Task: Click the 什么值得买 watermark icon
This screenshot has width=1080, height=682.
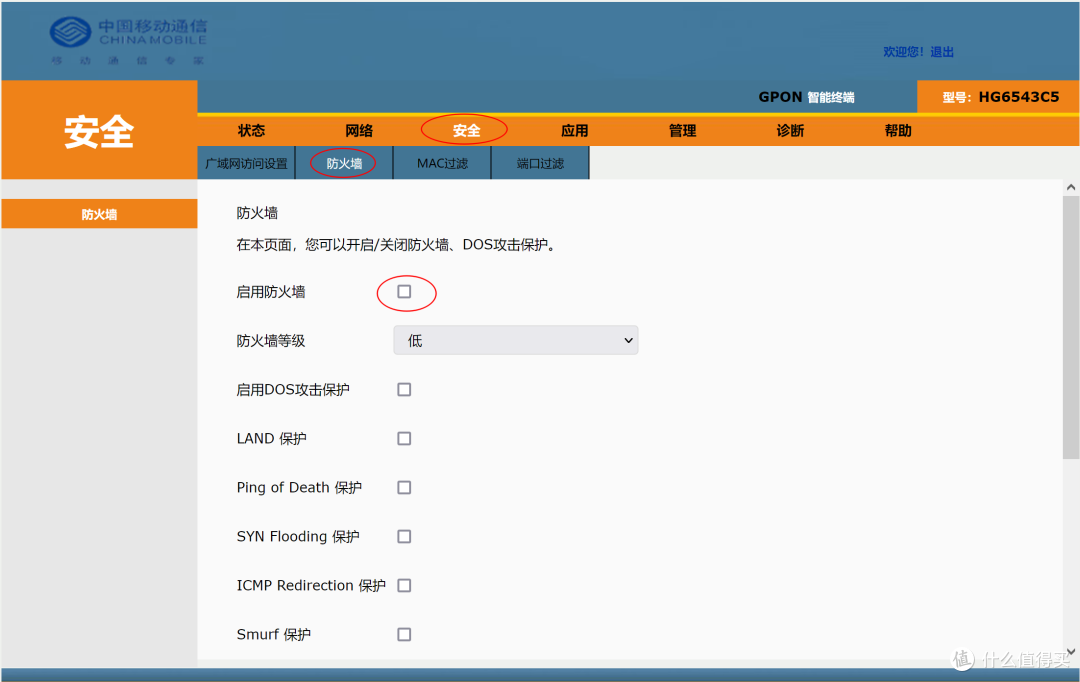Action: [962, 659]
